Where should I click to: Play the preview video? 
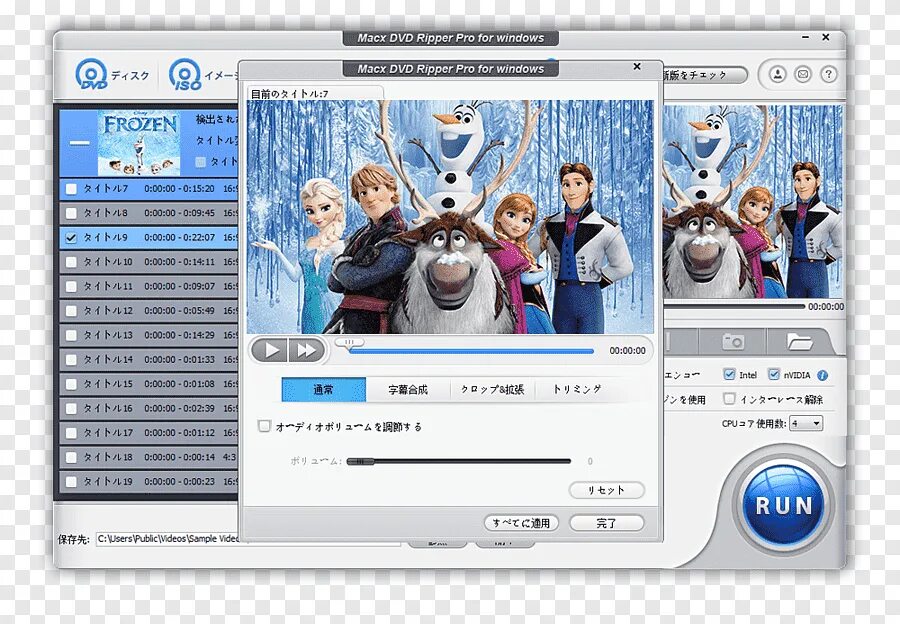pos(270,350)
